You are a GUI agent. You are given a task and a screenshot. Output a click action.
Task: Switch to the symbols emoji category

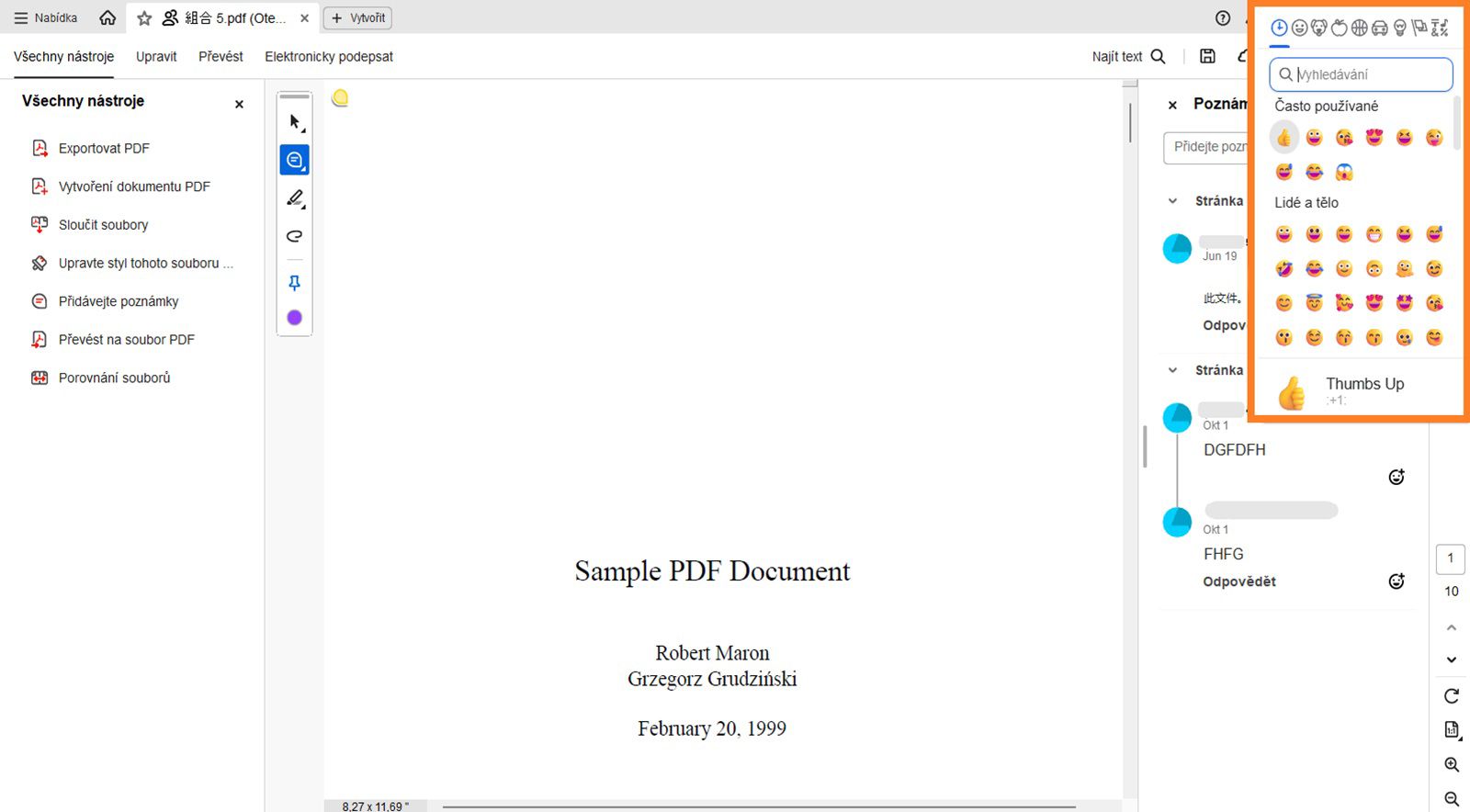coord(1440,28)
